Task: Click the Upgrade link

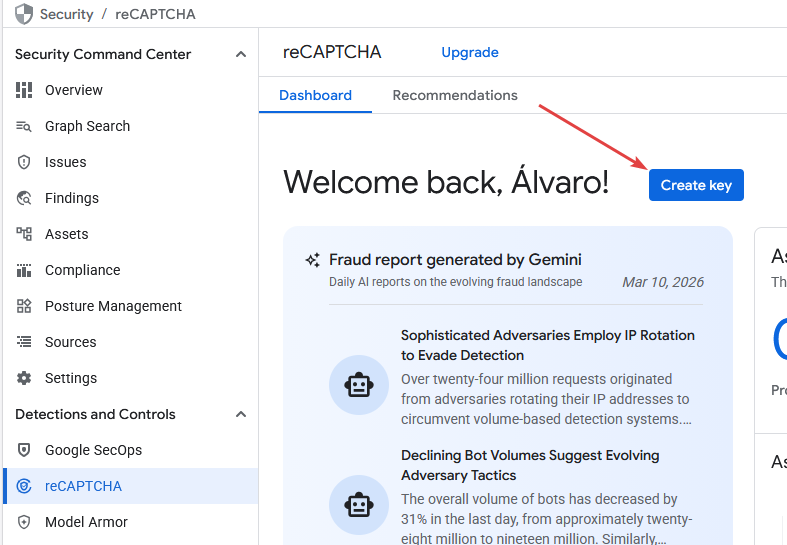Action: click(x=470, y=53)
